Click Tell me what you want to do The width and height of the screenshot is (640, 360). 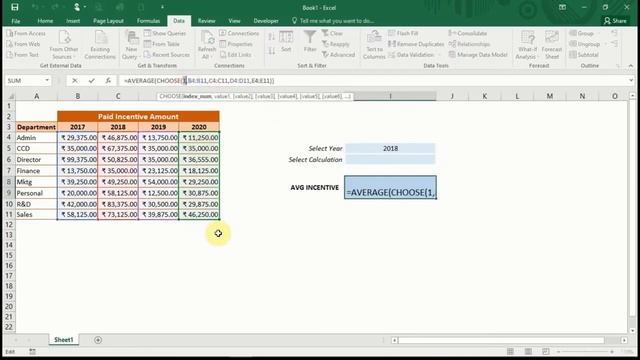click(x=333, y=21)
